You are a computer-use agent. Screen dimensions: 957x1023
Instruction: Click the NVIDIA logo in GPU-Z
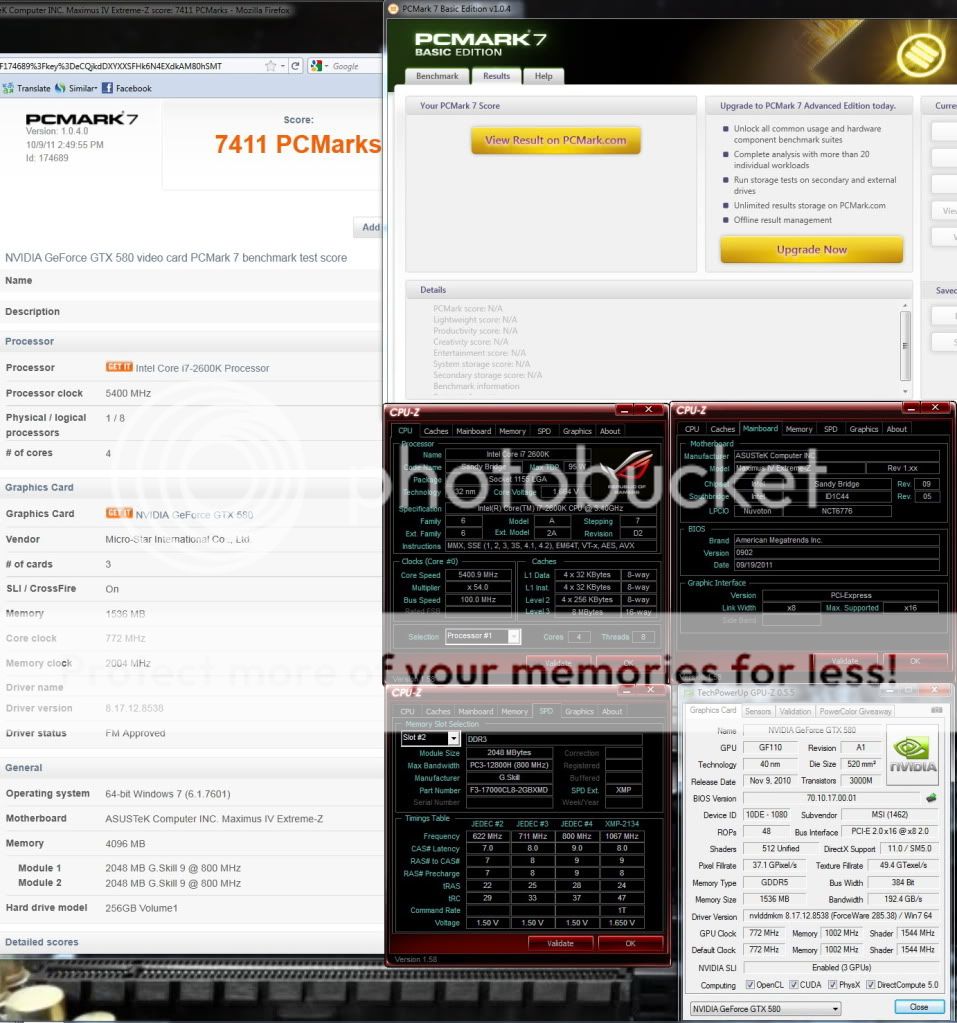tap(911, 757)
